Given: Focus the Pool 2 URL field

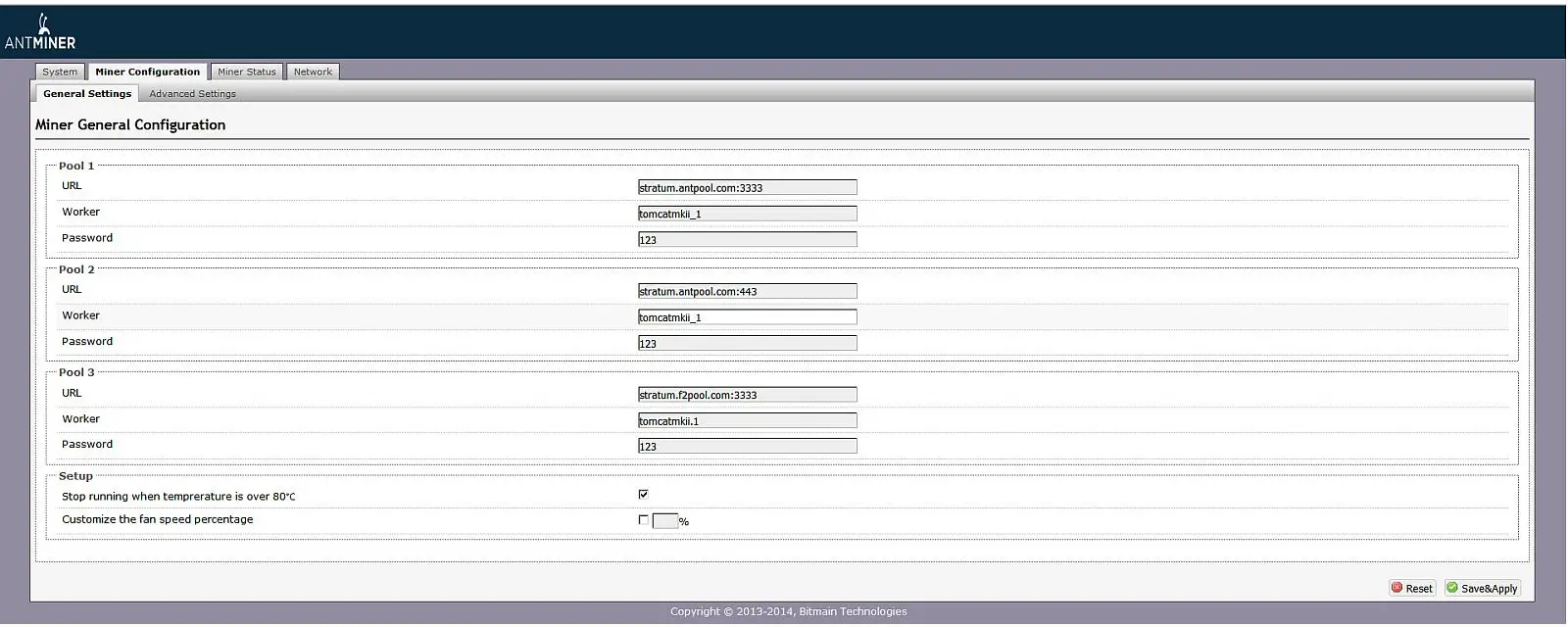Looking at the screenshot, I should (747, 291).
